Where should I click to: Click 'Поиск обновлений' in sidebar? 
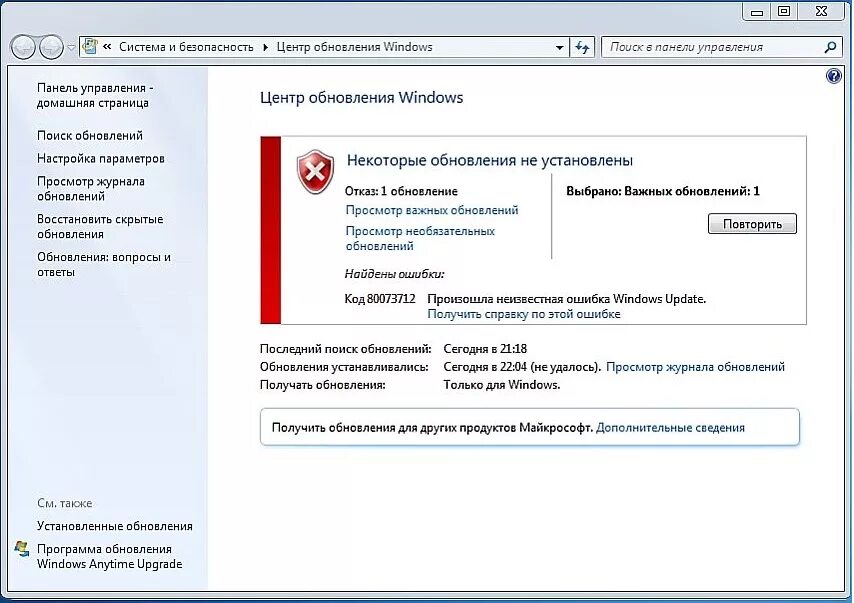pos(90,136)
